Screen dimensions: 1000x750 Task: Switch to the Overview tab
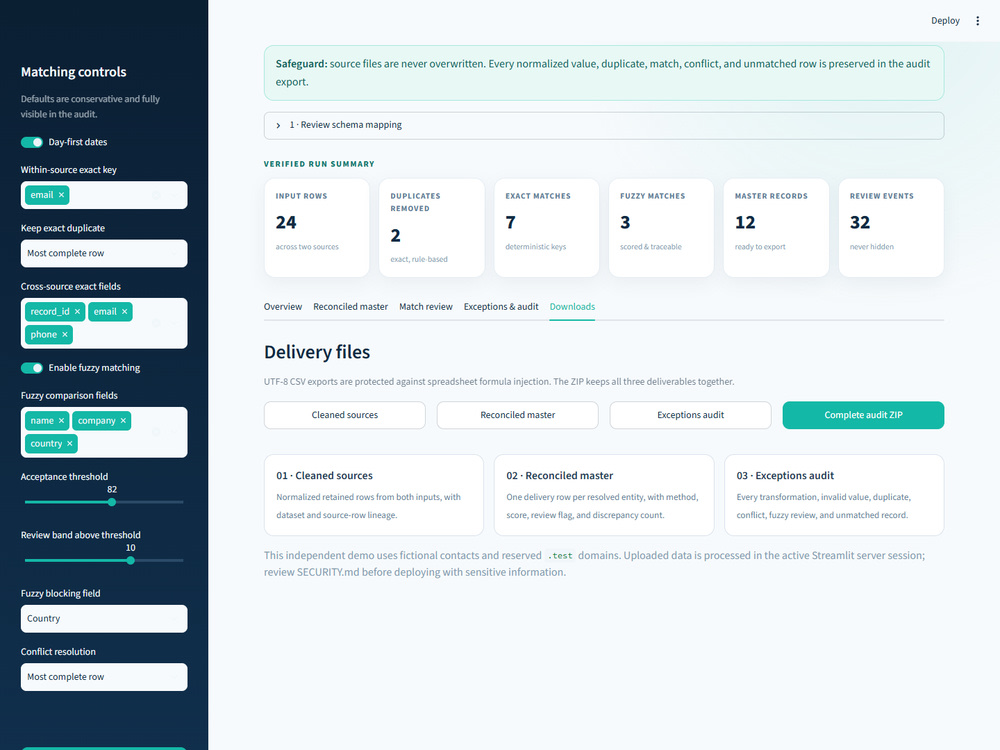[283, 307]
